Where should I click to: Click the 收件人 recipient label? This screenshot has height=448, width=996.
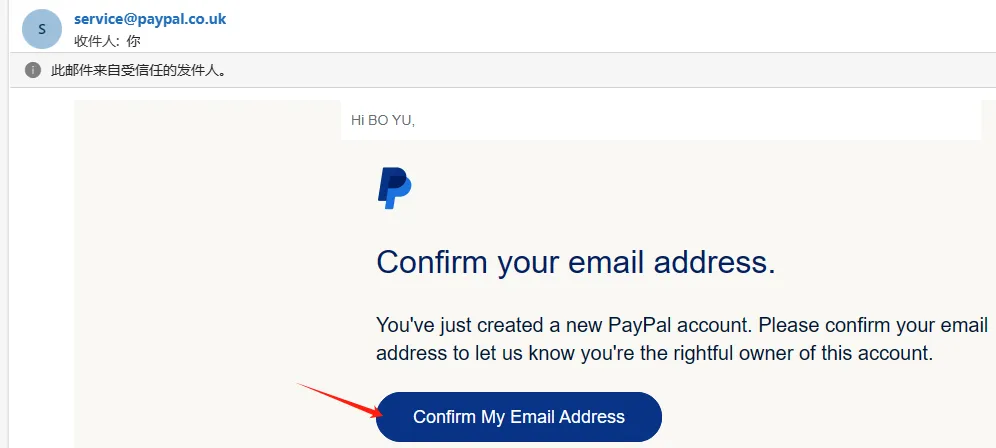pos(95,41)
